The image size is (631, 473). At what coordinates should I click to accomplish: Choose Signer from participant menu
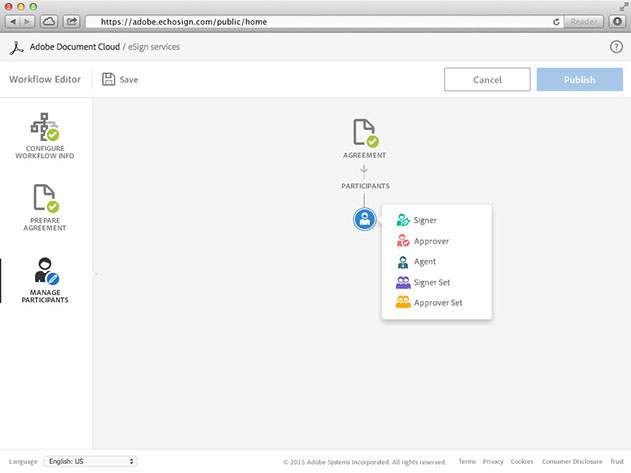point(425,220)
